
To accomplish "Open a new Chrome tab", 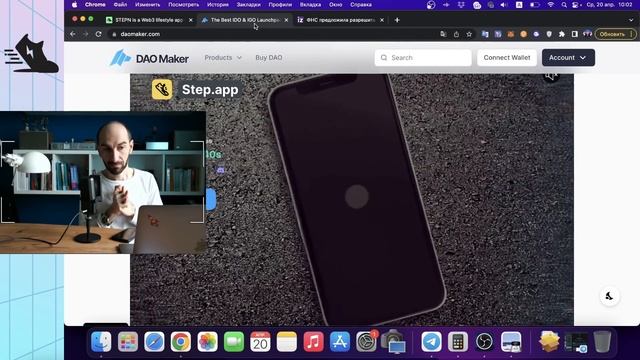I will coord(397,20).
